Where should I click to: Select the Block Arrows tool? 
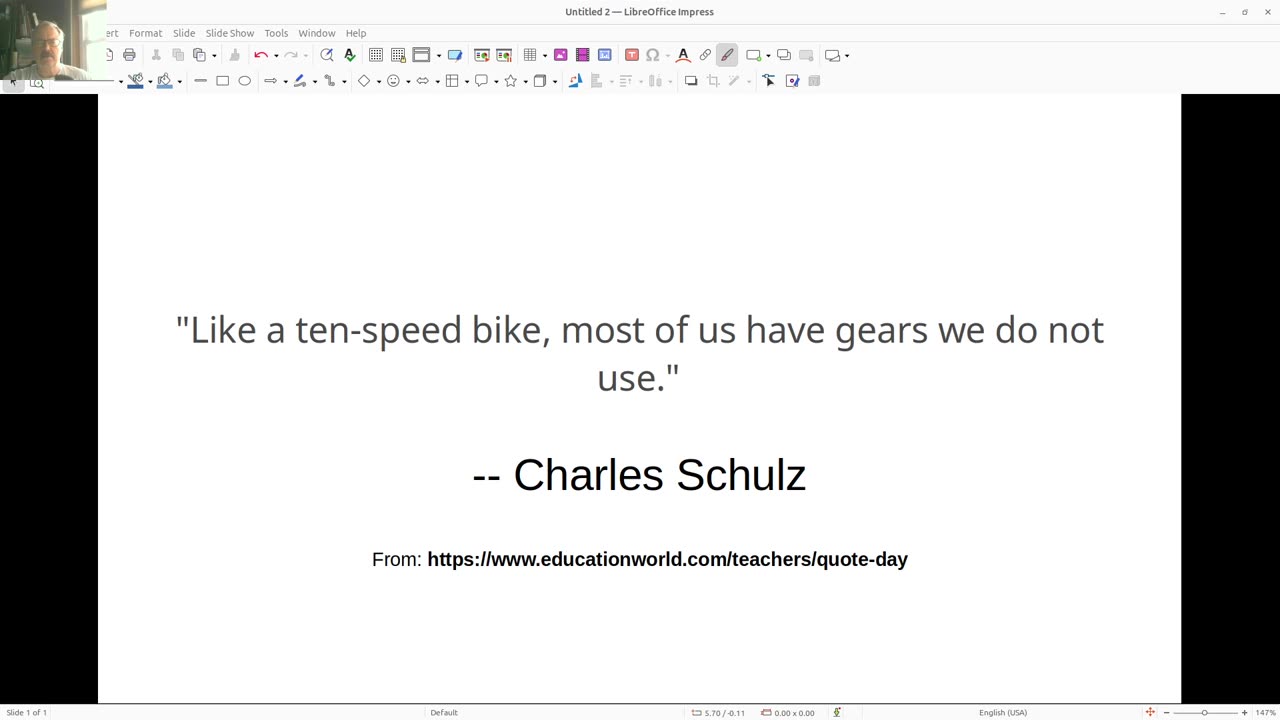pyautogui.click(x=422, y=81)
